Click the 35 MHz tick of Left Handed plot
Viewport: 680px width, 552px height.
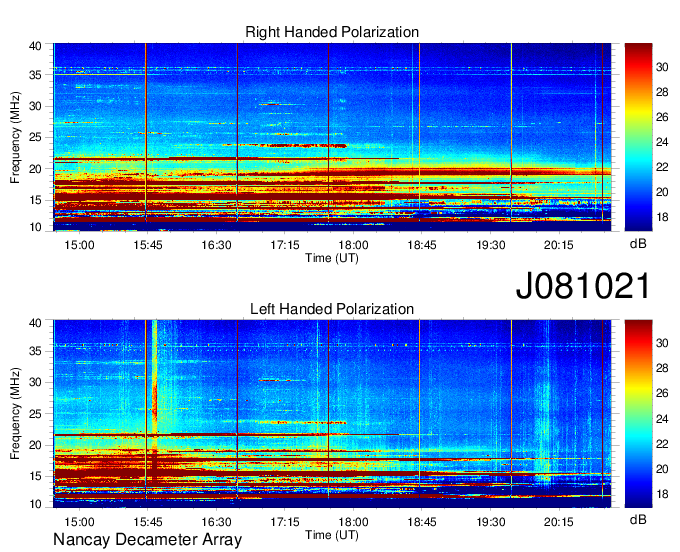click(35, 351)
